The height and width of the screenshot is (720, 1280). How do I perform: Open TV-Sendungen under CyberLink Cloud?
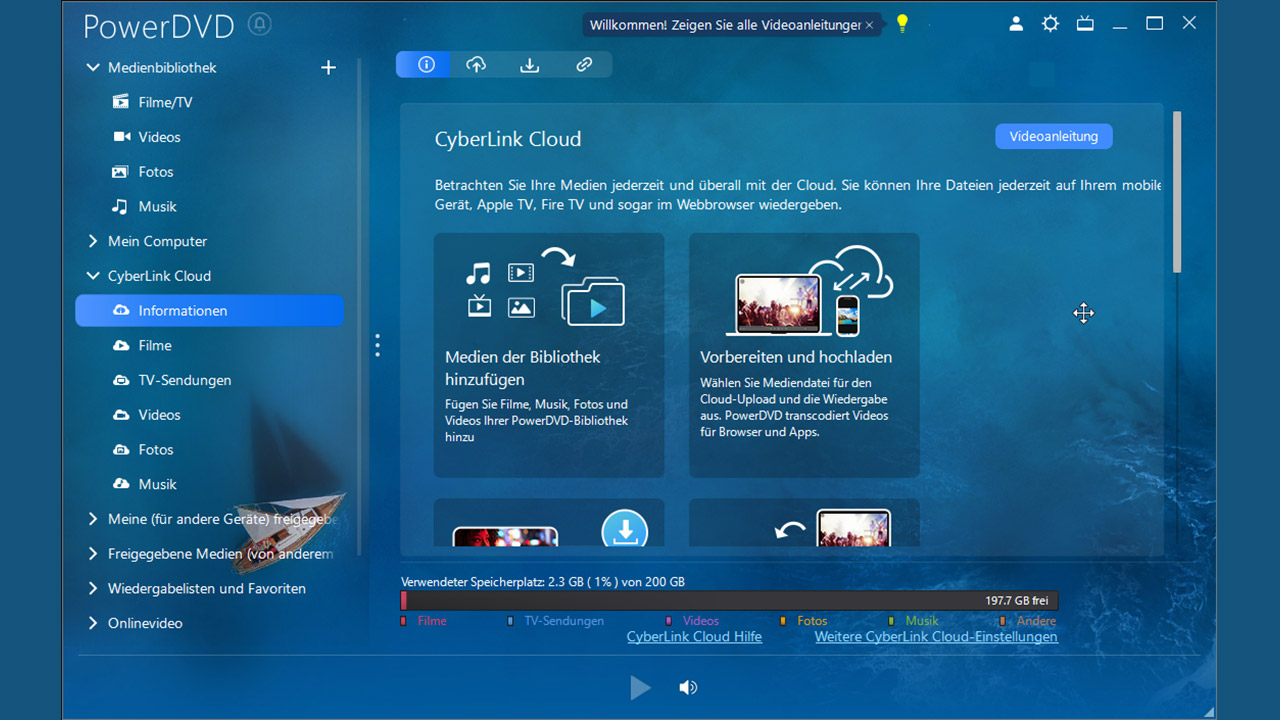184,380
